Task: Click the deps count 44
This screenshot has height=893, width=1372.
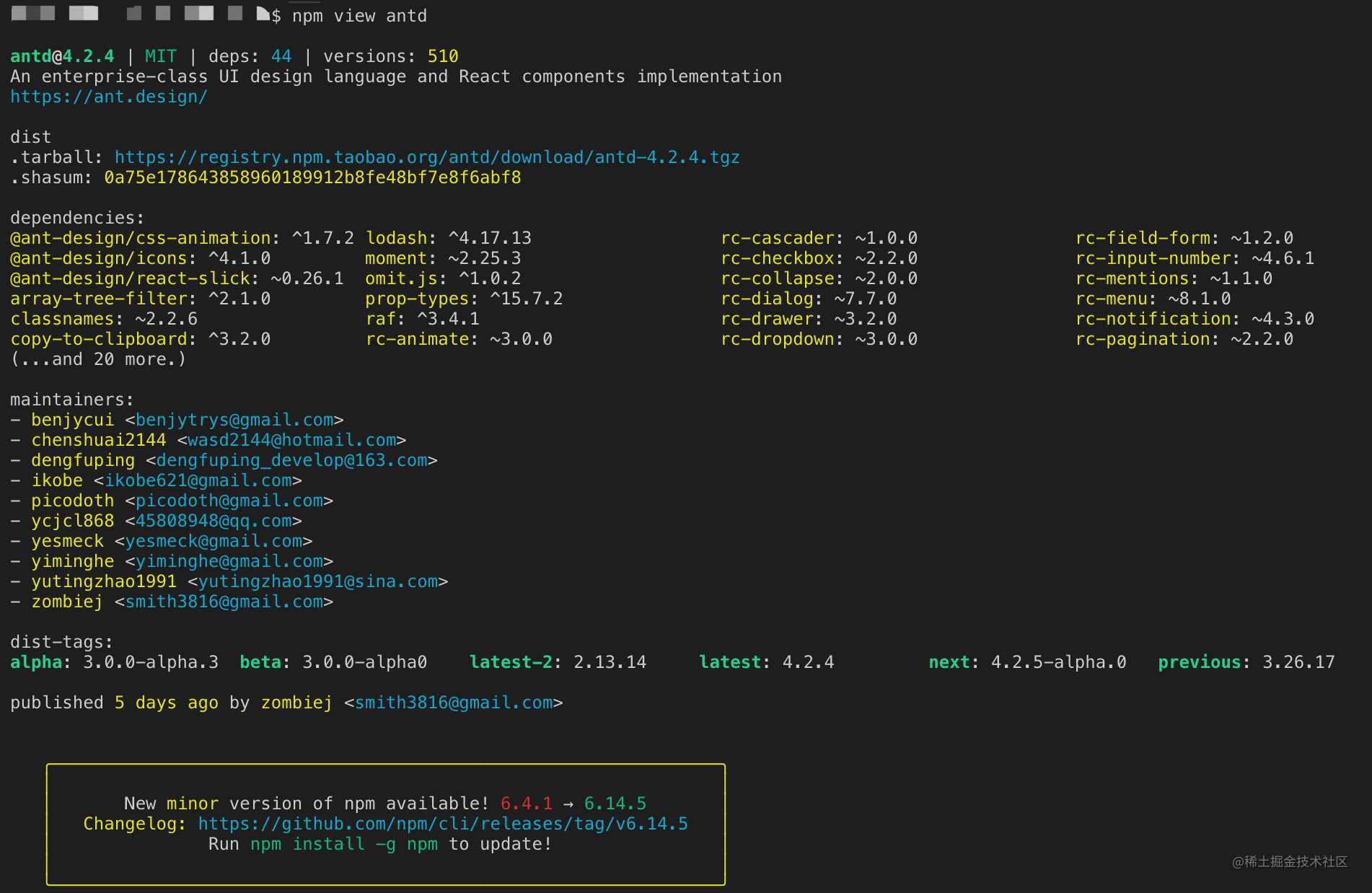Action: [281, 56]
